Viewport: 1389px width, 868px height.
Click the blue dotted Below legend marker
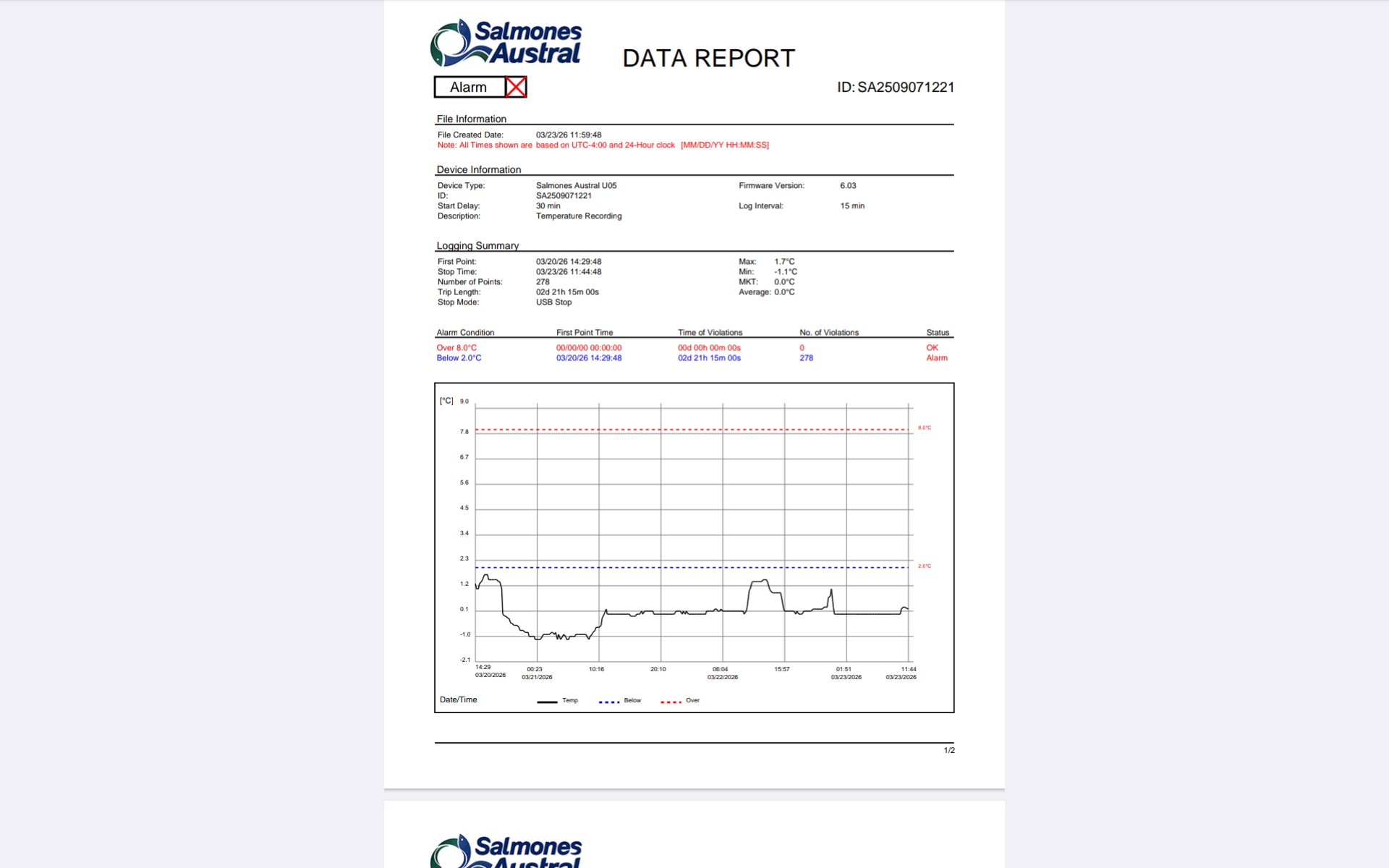click(608, 702)
